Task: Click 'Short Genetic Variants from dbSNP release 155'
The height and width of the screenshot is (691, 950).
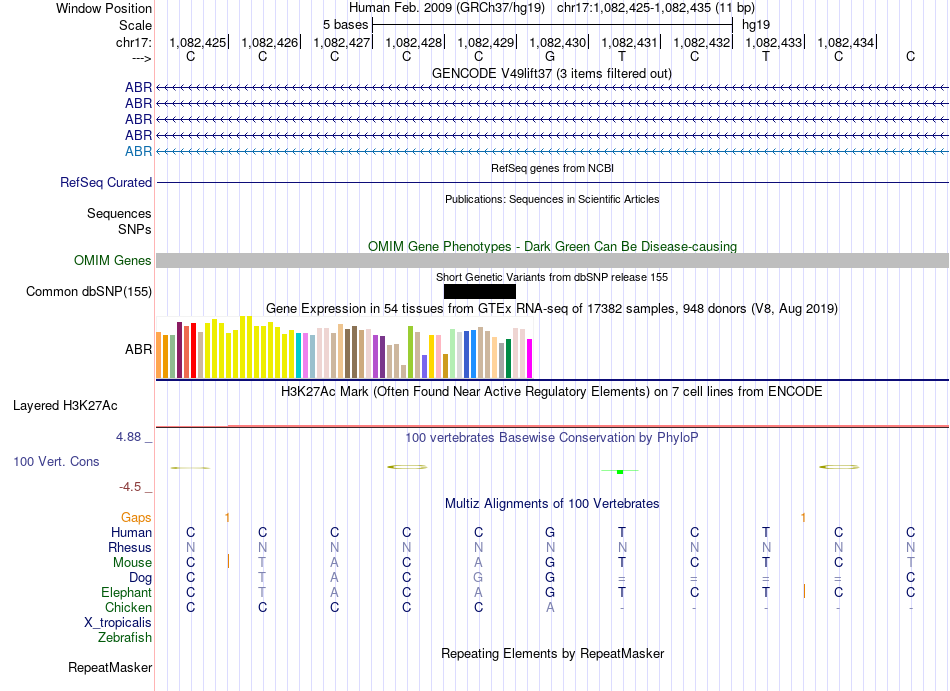Action: coord(552,277)
